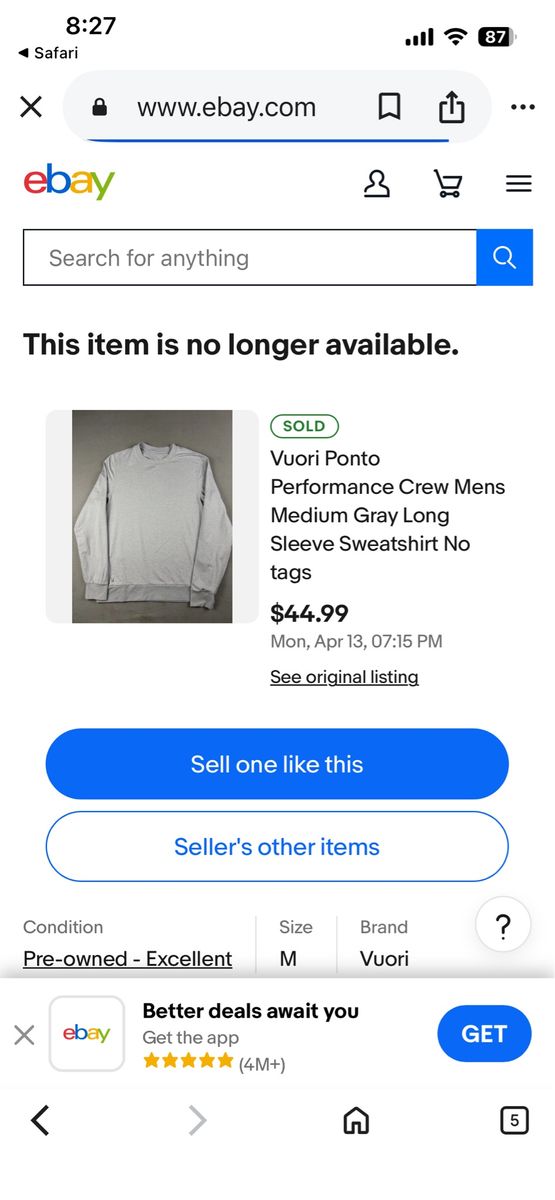Go back using the browser back arrow
The height and width of the screenshot is (1200, 555).
(x=40, y=1121)
